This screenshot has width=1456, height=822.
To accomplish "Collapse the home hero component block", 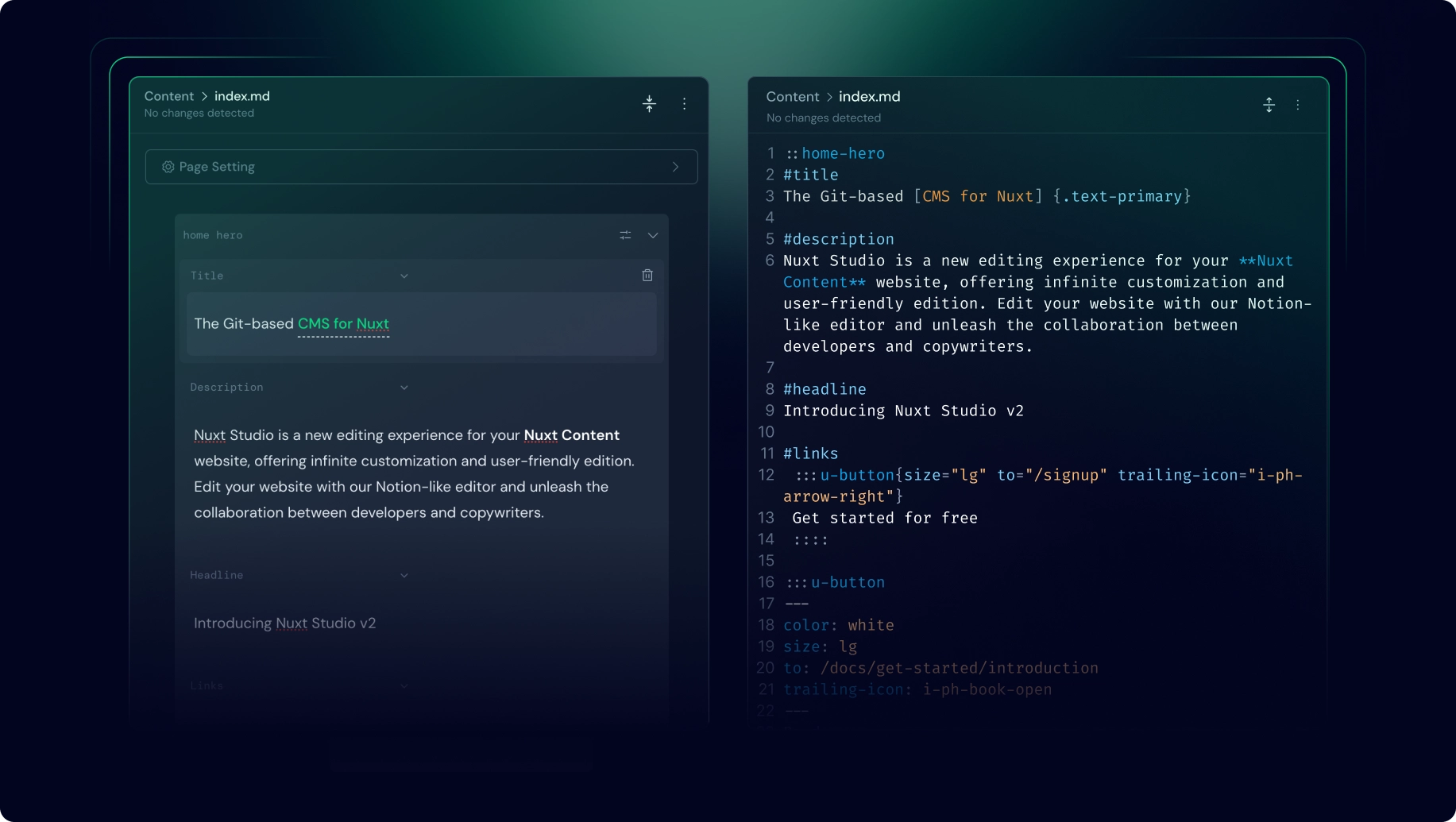I will coord(653,235).
